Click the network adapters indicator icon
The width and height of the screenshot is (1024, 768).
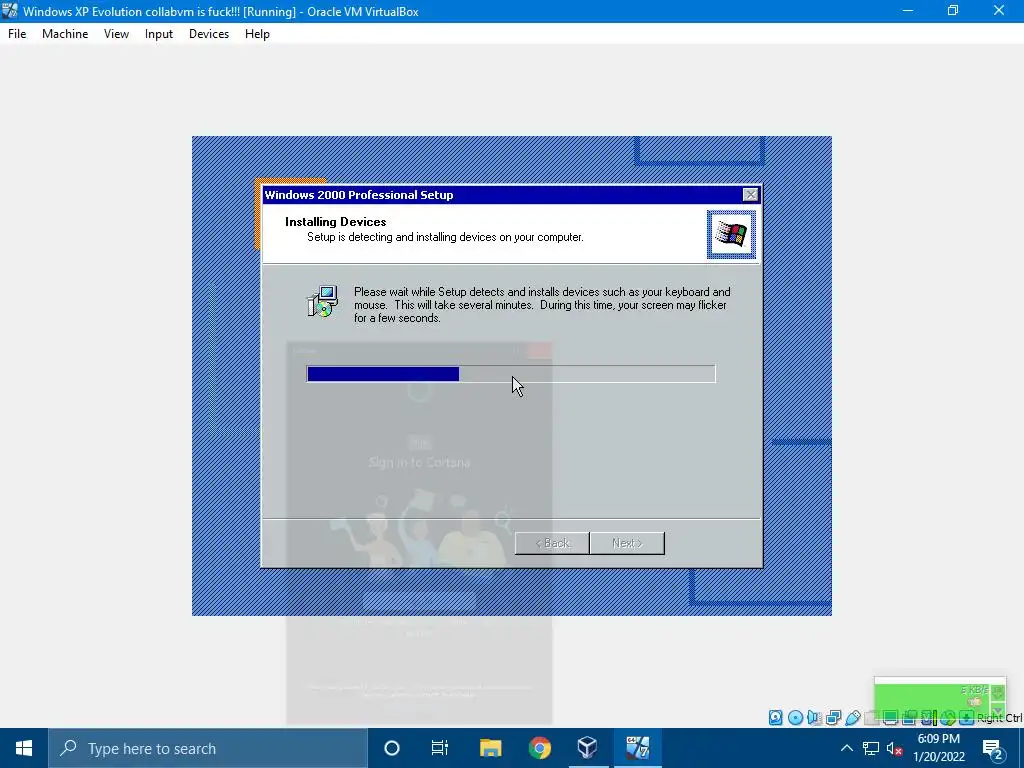(x=833, y=718)
